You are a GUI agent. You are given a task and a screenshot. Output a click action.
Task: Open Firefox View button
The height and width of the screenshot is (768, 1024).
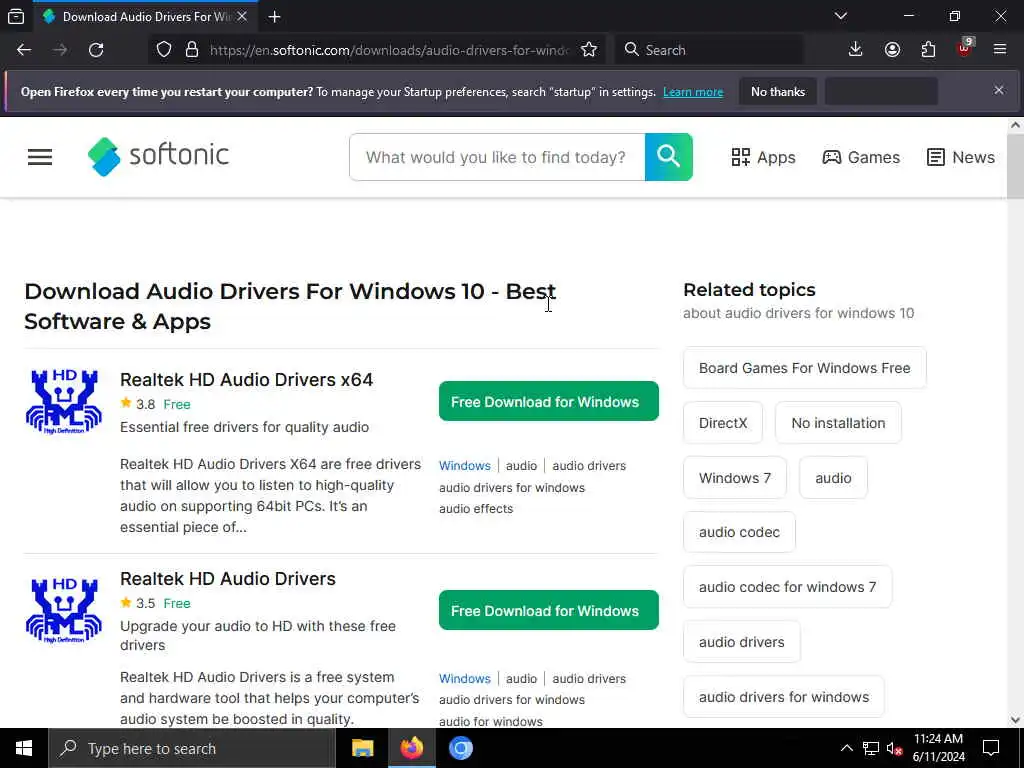tap(16, 16)
